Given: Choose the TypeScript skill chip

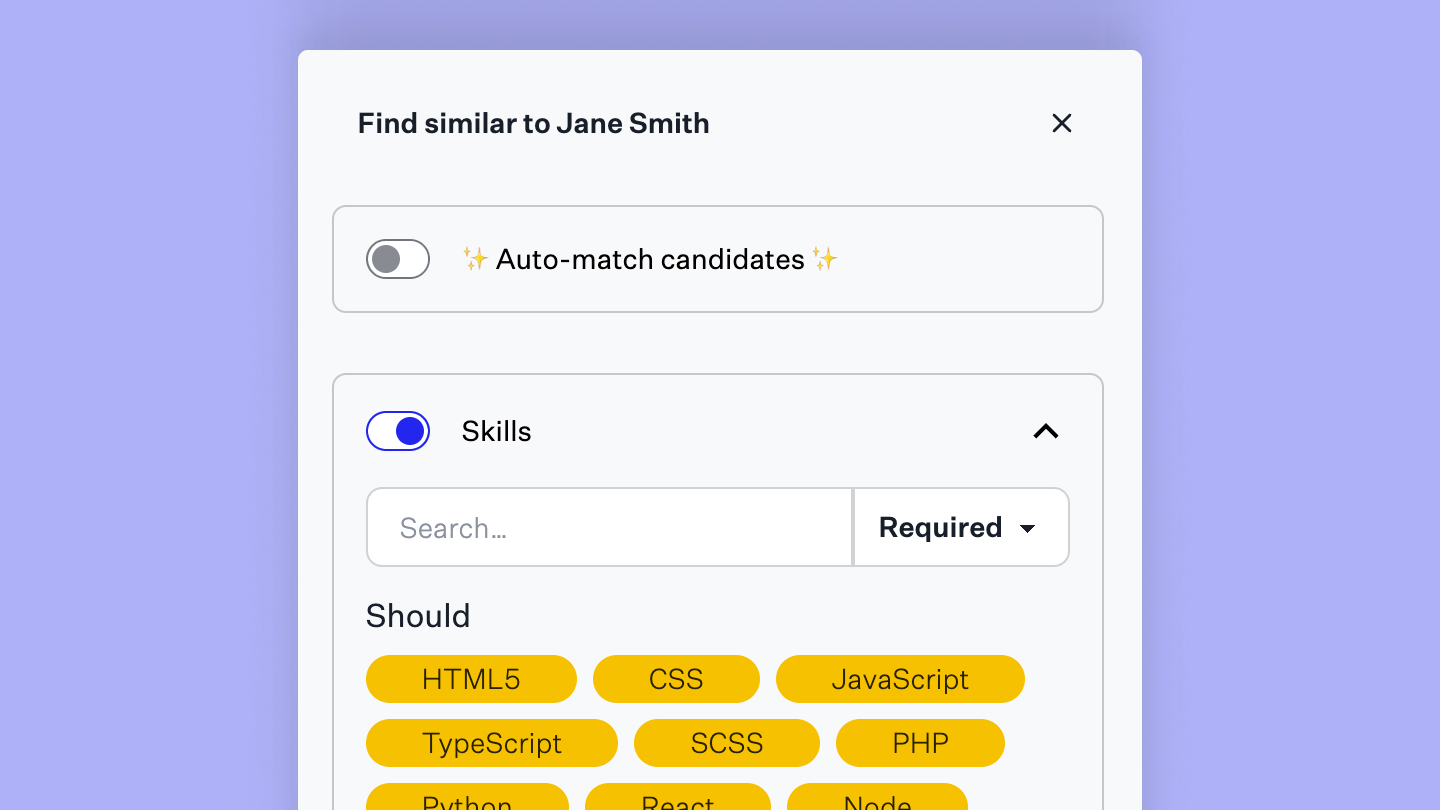Looking at the screenshot, I should point(492,743).
